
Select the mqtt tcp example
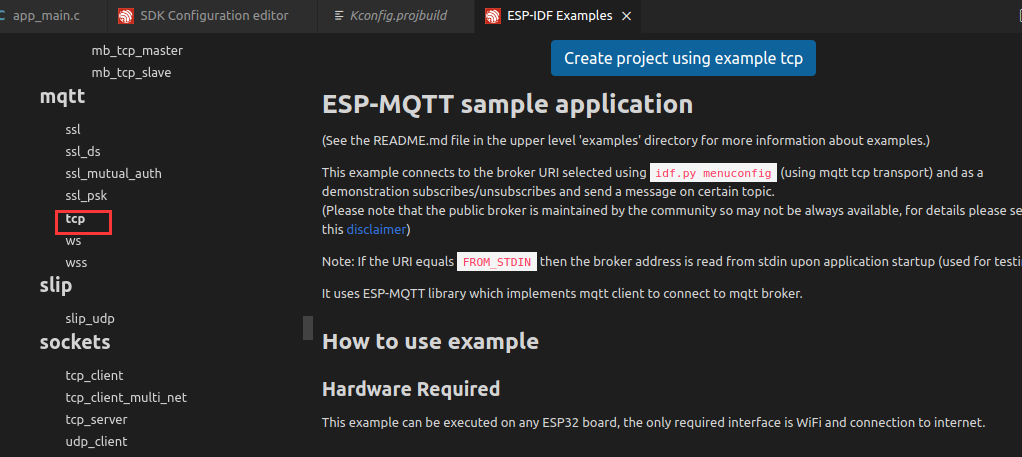click(x=75, y=219)
